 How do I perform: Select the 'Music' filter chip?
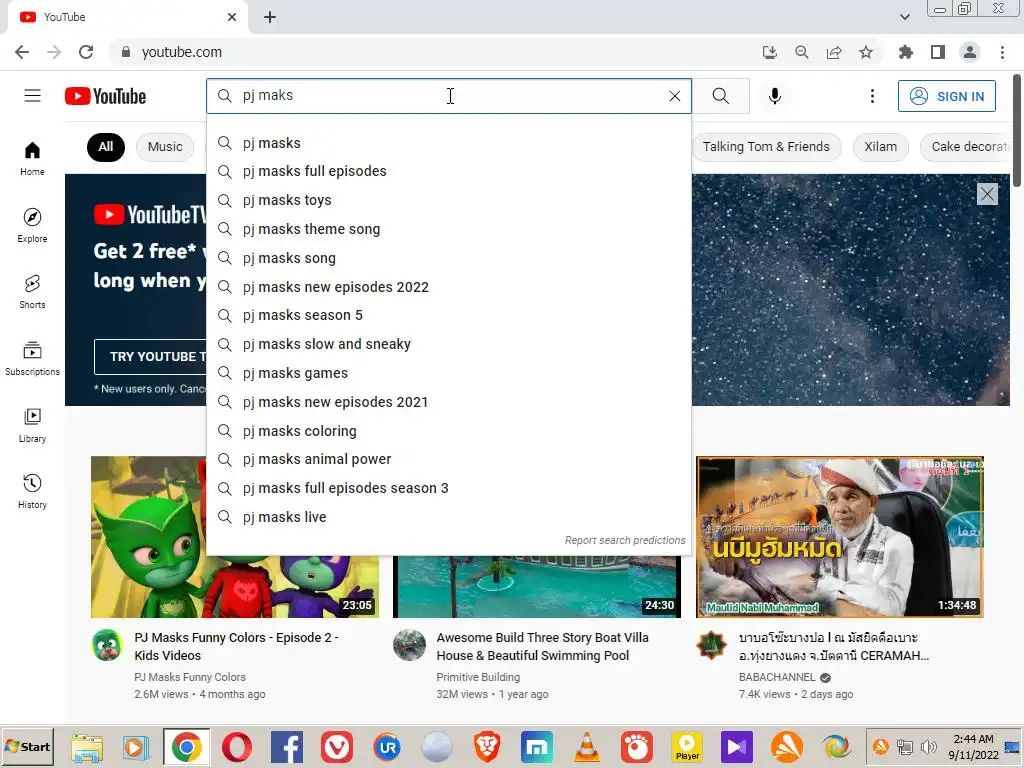pos(165,146)
